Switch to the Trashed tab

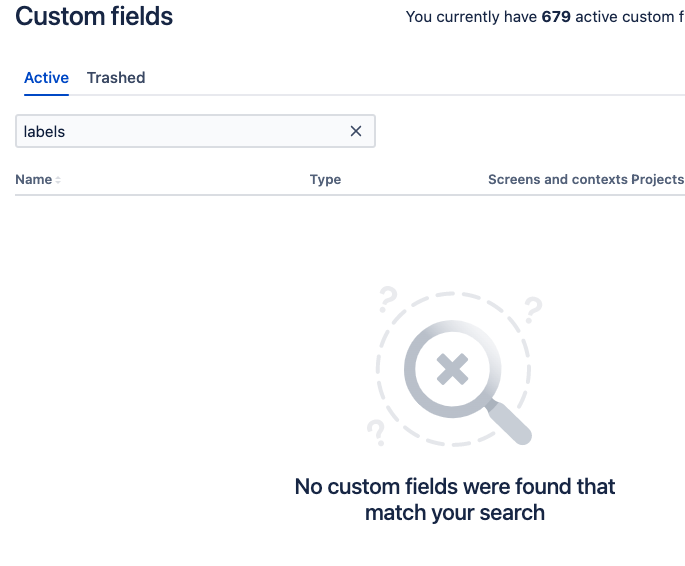pyautogui.click(x=116, y=78)
